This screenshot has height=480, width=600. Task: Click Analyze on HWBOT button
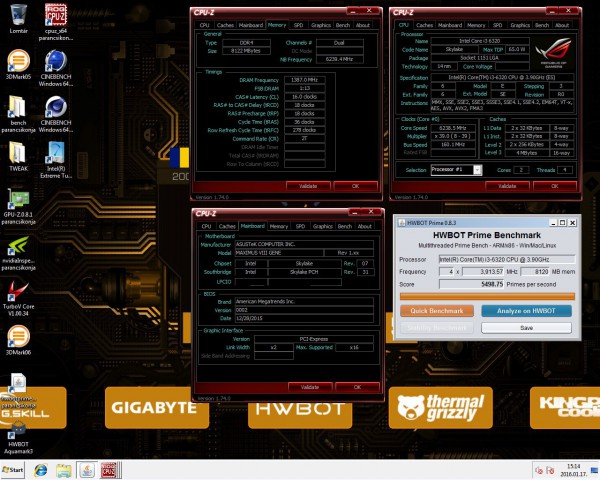[x=527, y=311]
